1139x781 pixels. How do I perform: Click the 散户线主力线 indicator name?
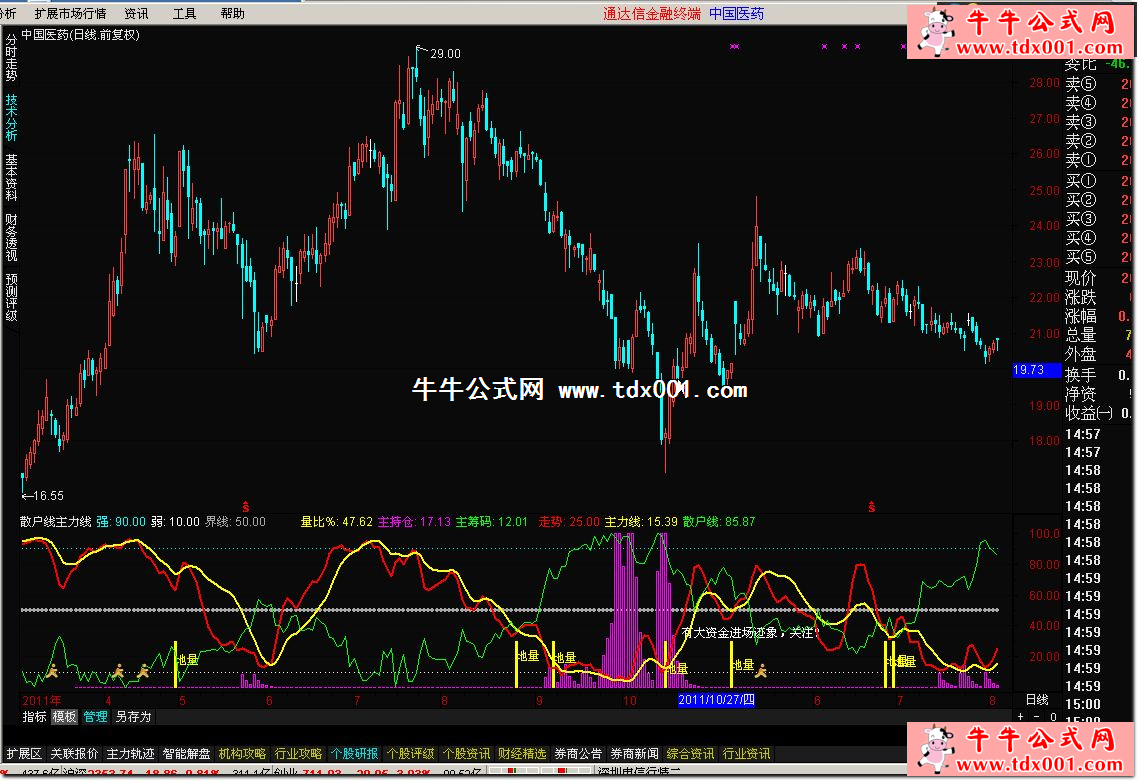[x=56, y=522]
